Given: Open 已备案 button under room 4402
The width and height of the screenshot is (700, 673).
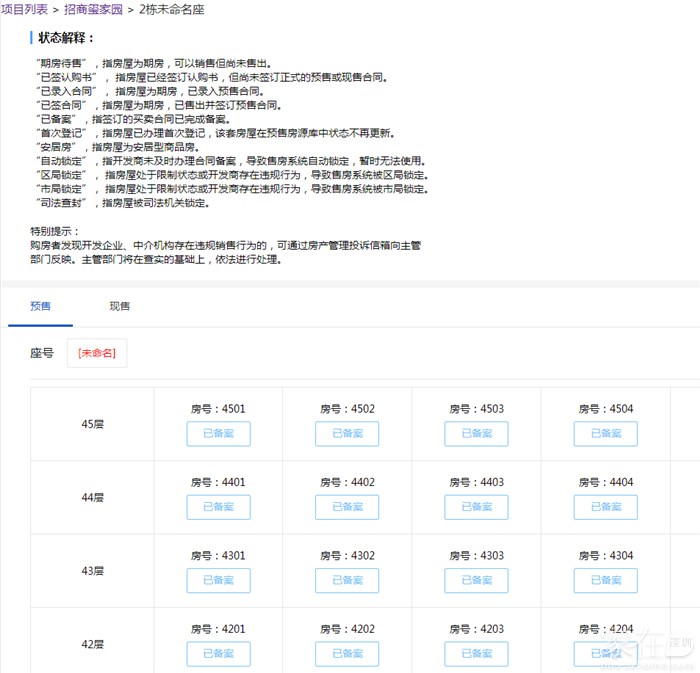Looking at the screenshot, I should click(347, 507).
